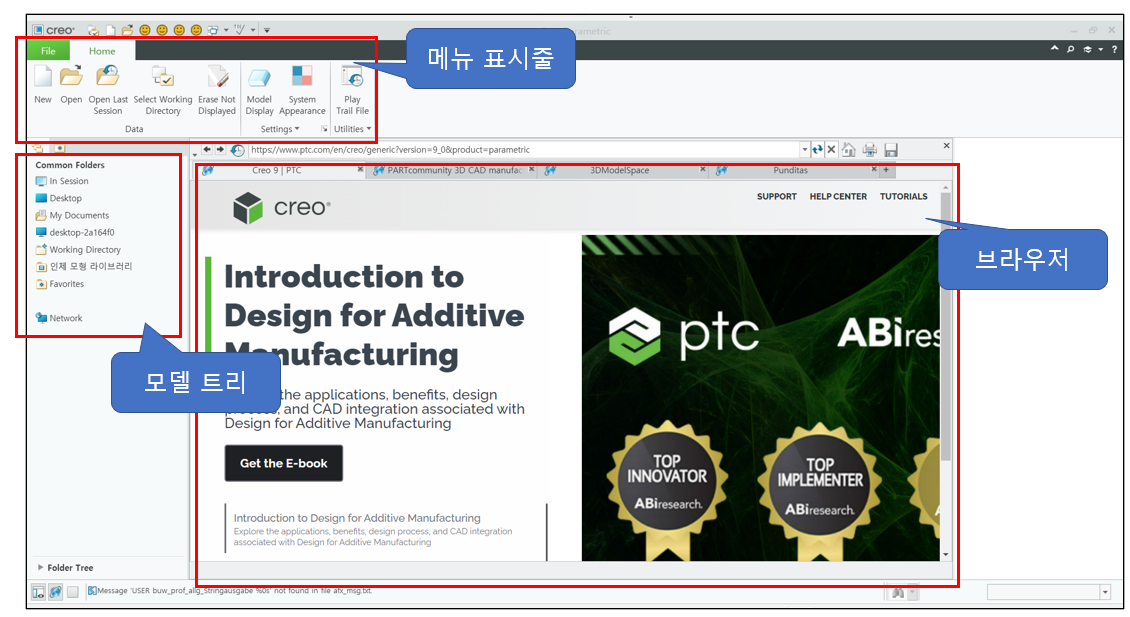Open the SUPPORT link
This screenshot has width=1130, height=617.
point(776,196)
